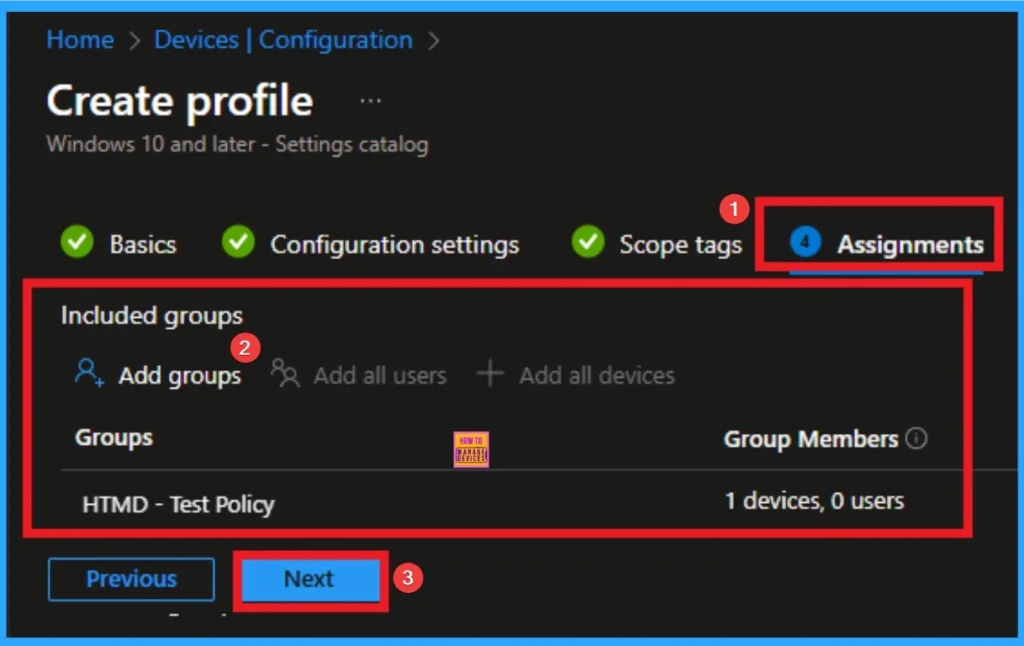1024x646 pixels.
Task: Select the HTMD - Test Policy group row
Action: click(178, 504)
